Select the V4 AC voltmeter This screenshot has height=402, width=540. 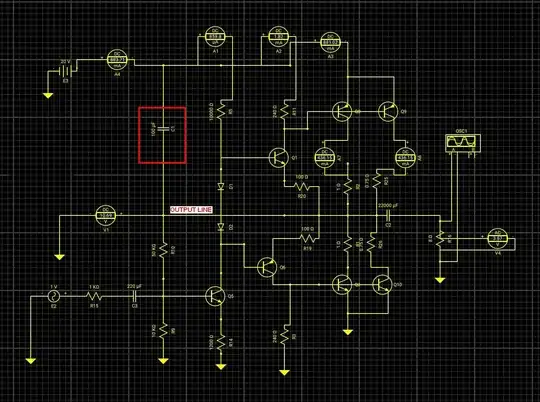click(498, 238)
